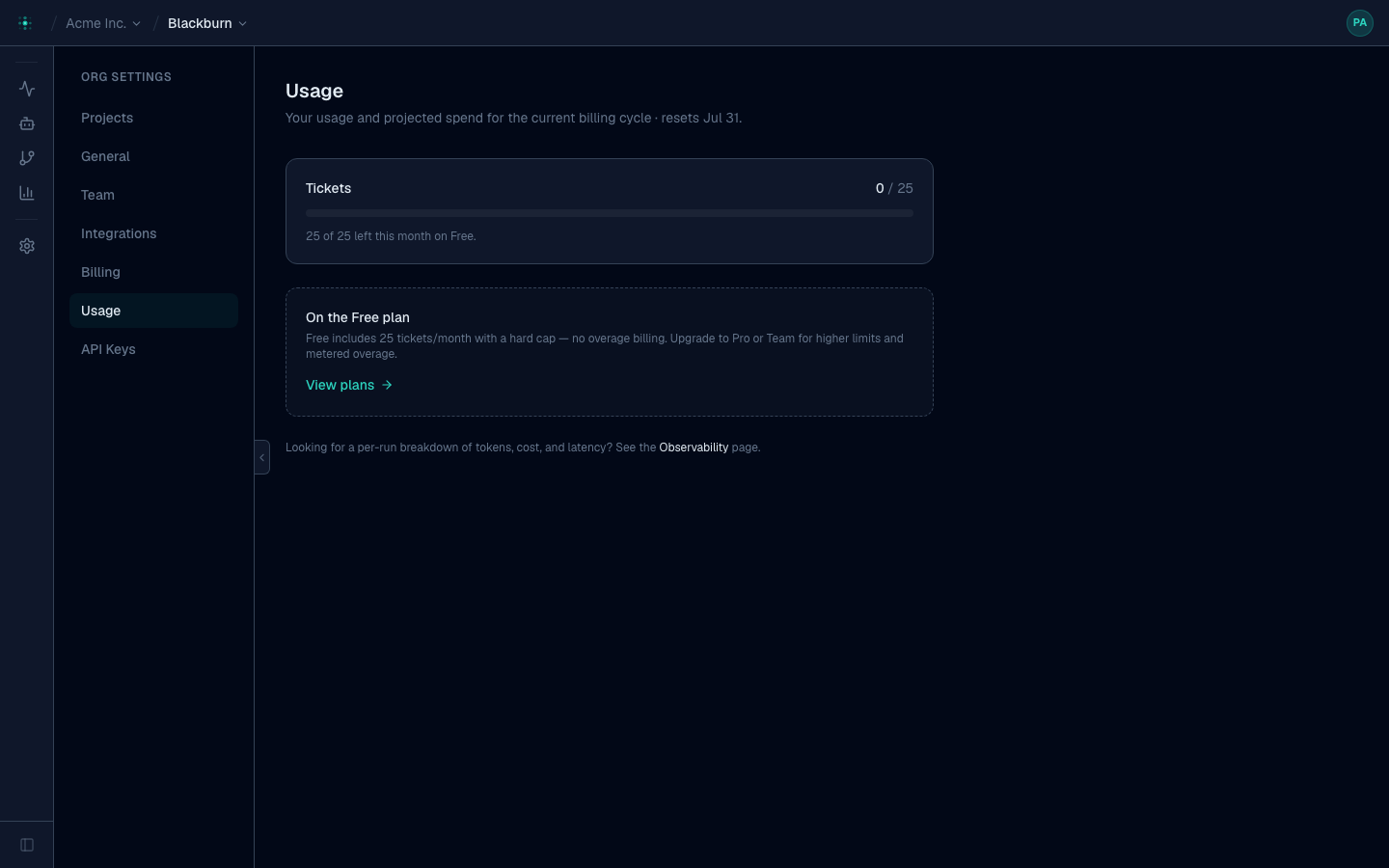Click '25 of 25 left this month' text

click(391, 236)
